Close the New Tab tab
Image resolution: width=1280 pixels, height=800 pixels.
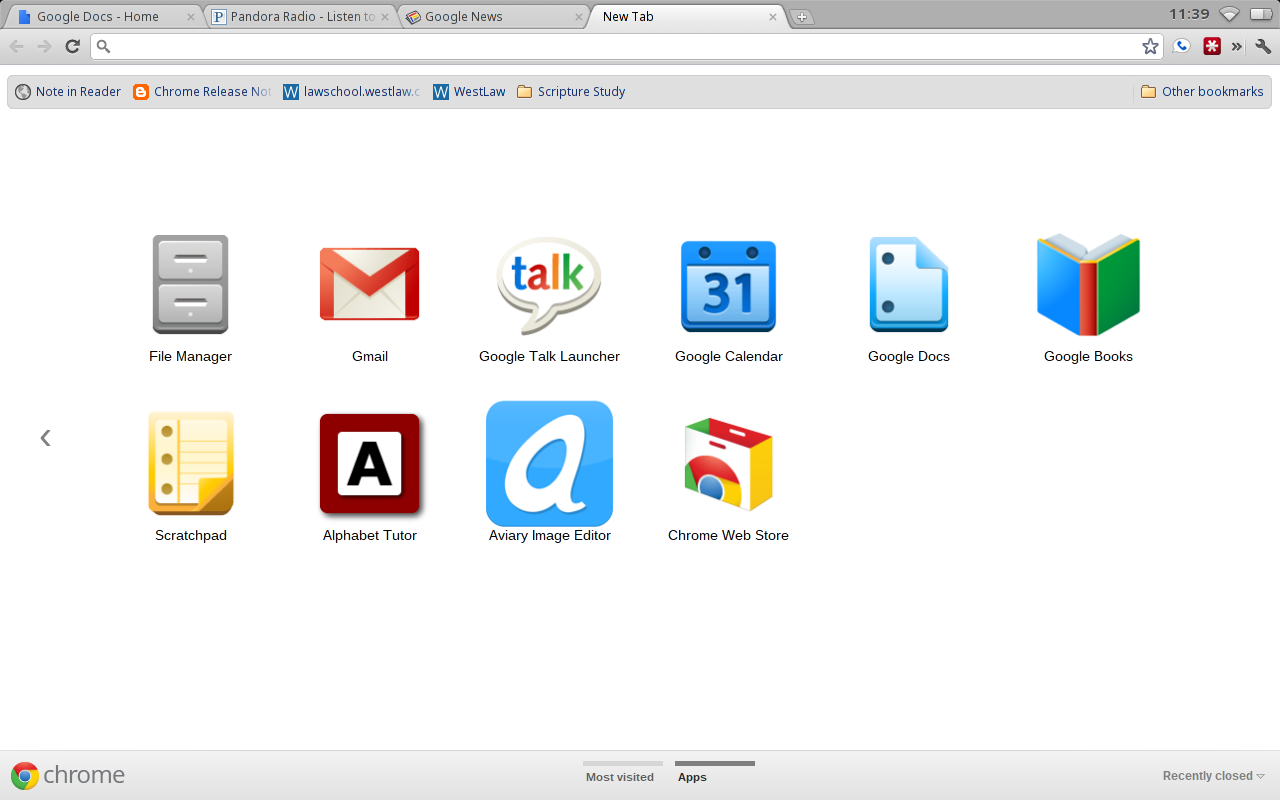coord(772,17)
